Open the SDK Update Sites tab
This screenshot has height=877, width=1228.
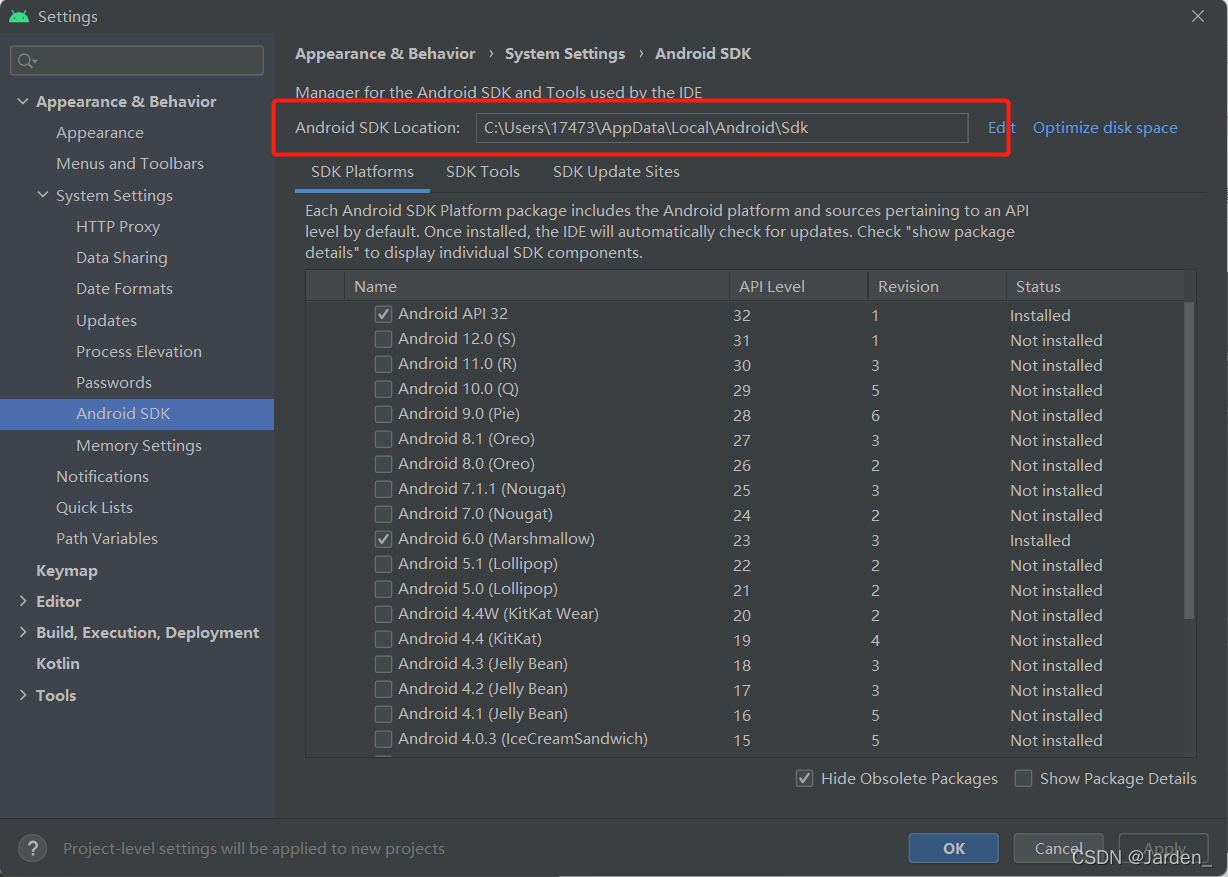[616, 172]
